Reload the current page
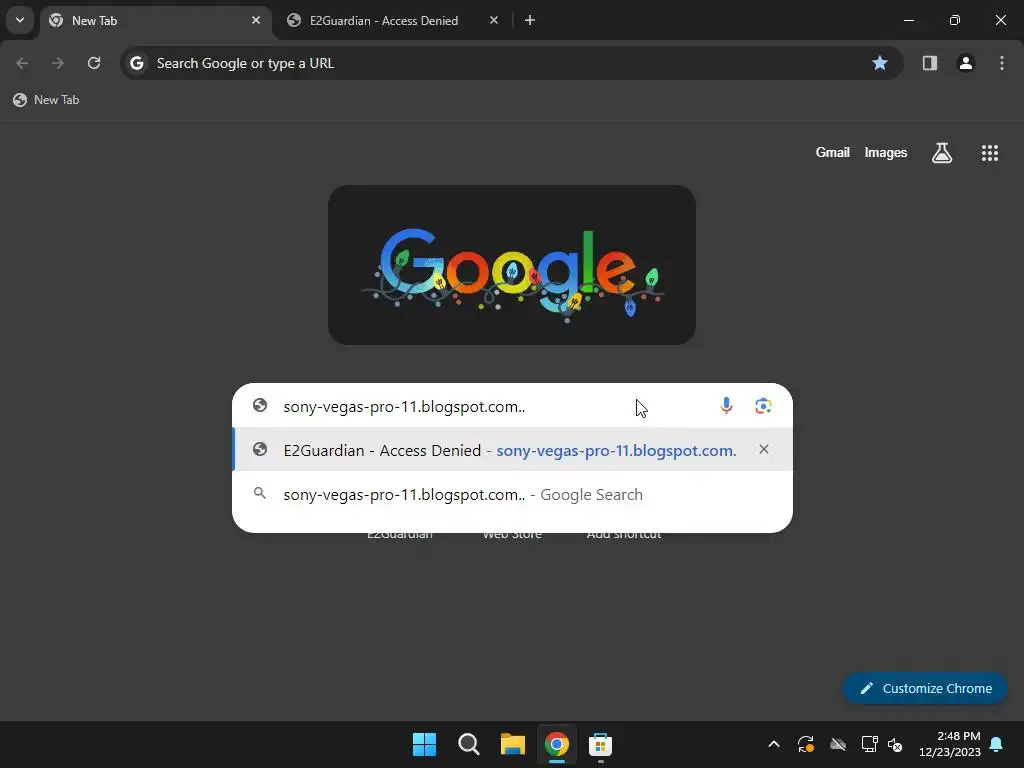1024x768 pixels. click(x=94, y=63)
